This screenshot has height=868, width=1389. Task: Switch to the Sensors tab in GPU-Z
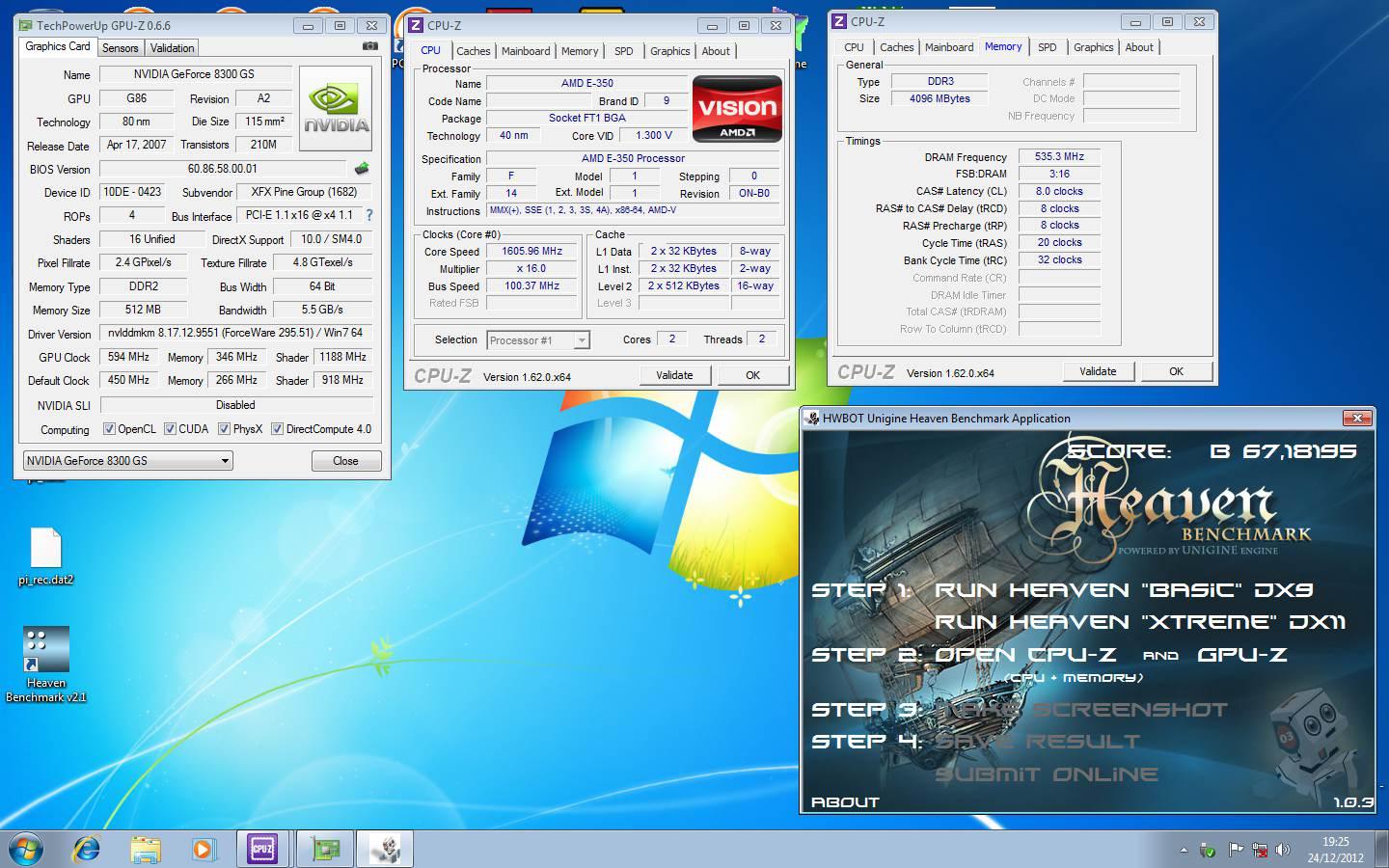[121, 47]
